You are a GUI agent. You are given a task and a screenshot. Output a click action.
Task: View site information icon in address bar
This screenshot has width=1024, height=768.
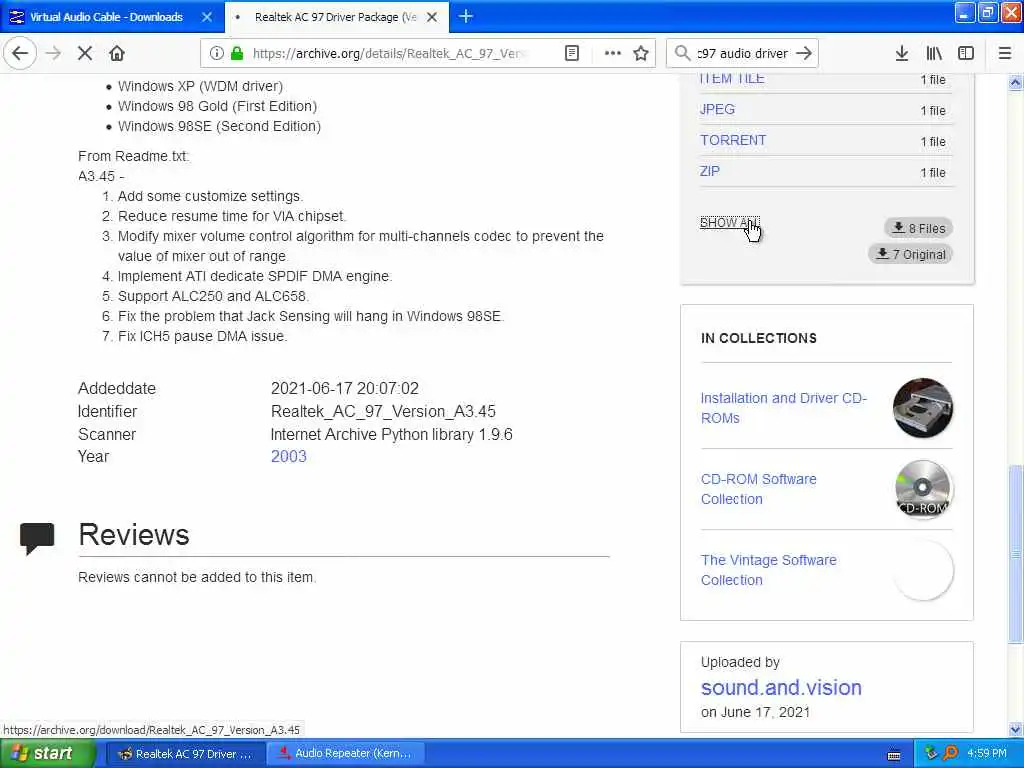coord(216,53)
